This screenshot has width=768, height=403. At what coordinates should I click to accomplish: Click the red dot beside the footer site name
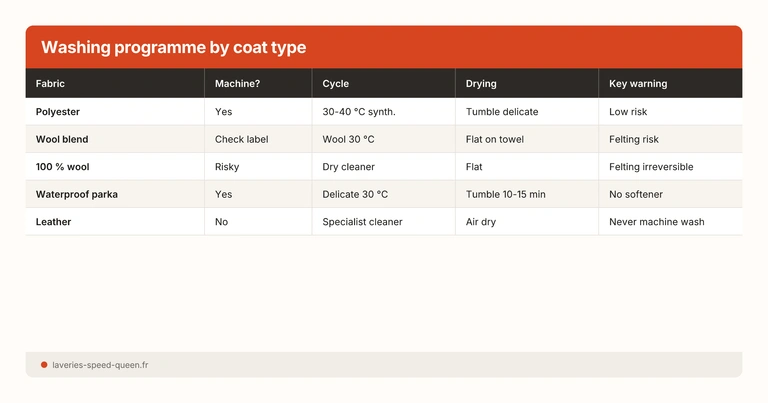pos(44,365)
